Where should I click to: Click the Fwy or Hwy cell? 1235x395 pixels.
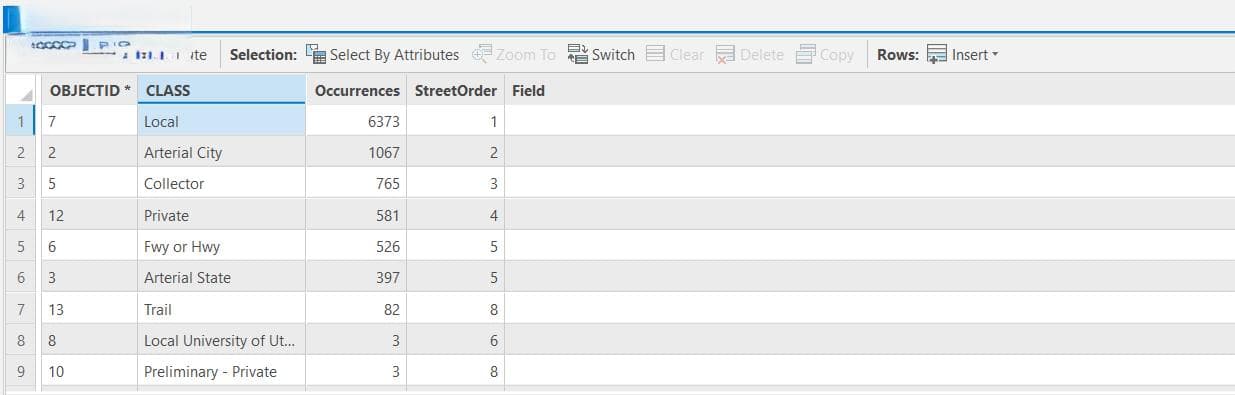pos(221,246)
